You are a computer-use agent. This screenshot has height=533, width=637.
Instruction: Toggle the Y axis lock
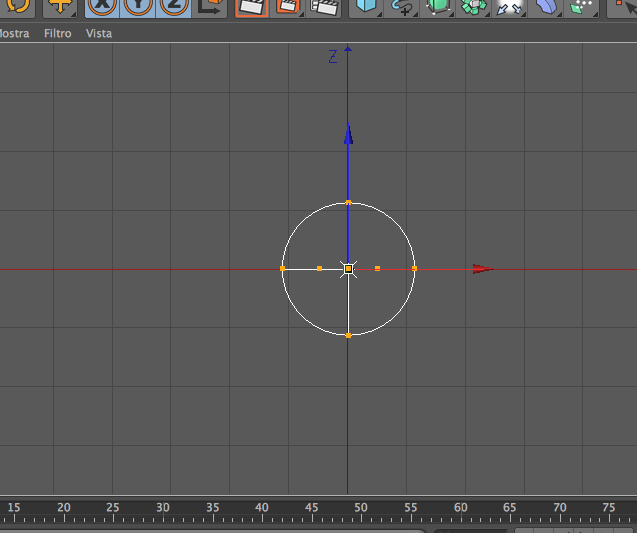tap(138, 6)
